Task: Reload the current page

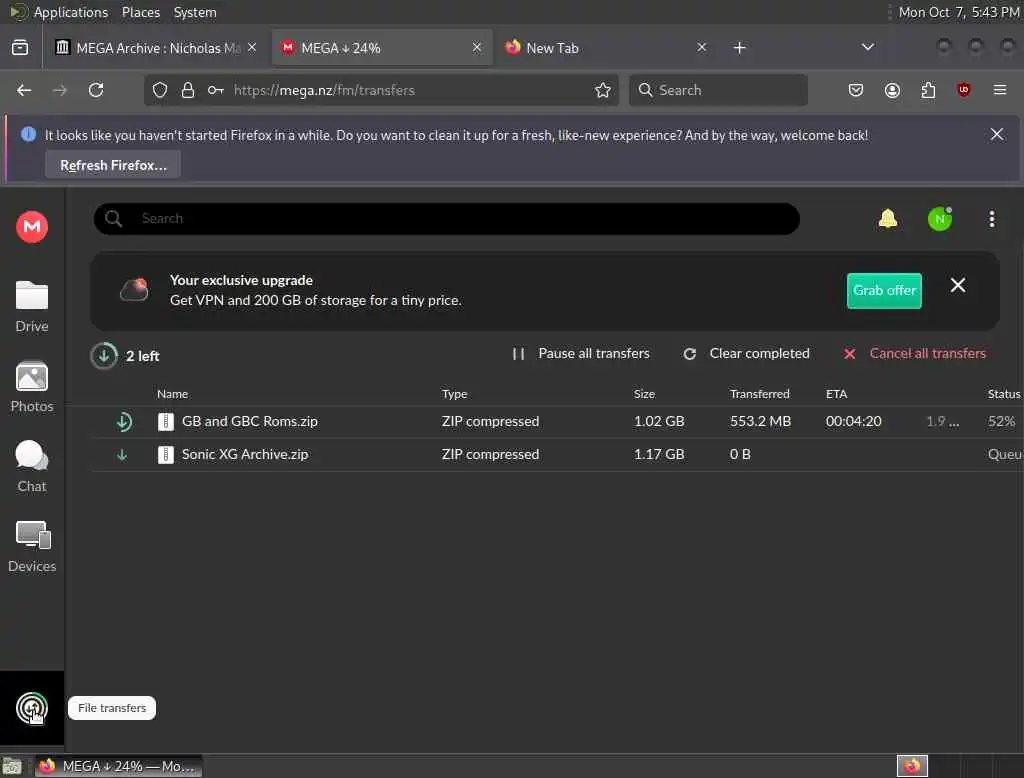Action: pyautogui.click(x=96, y=90)
